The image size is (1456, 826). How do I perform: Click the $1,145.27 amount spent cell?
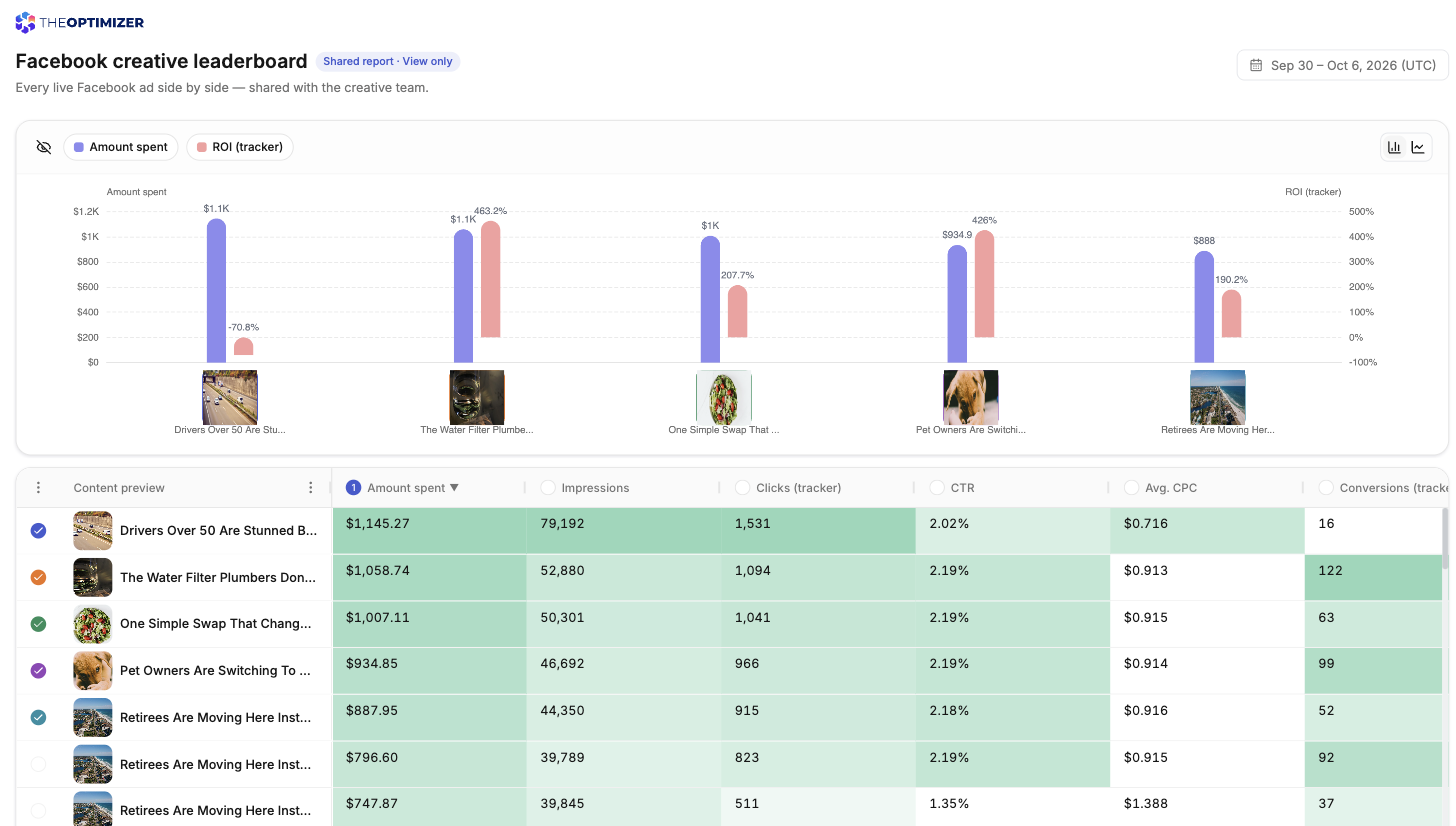pos(429,531)
